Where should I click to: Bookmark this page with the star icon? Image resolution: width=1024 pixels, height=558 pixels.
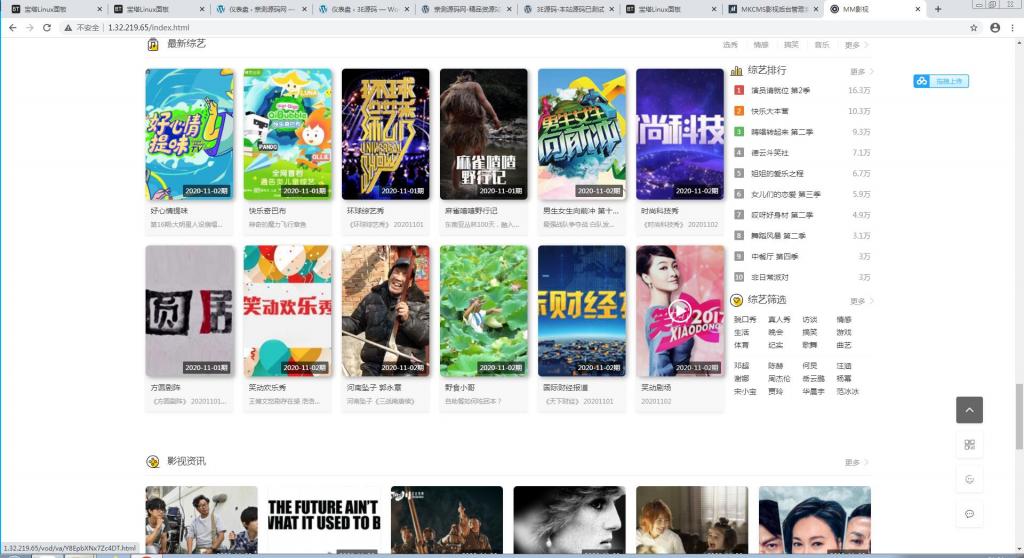pyautogui.click(x=973, y=27)
